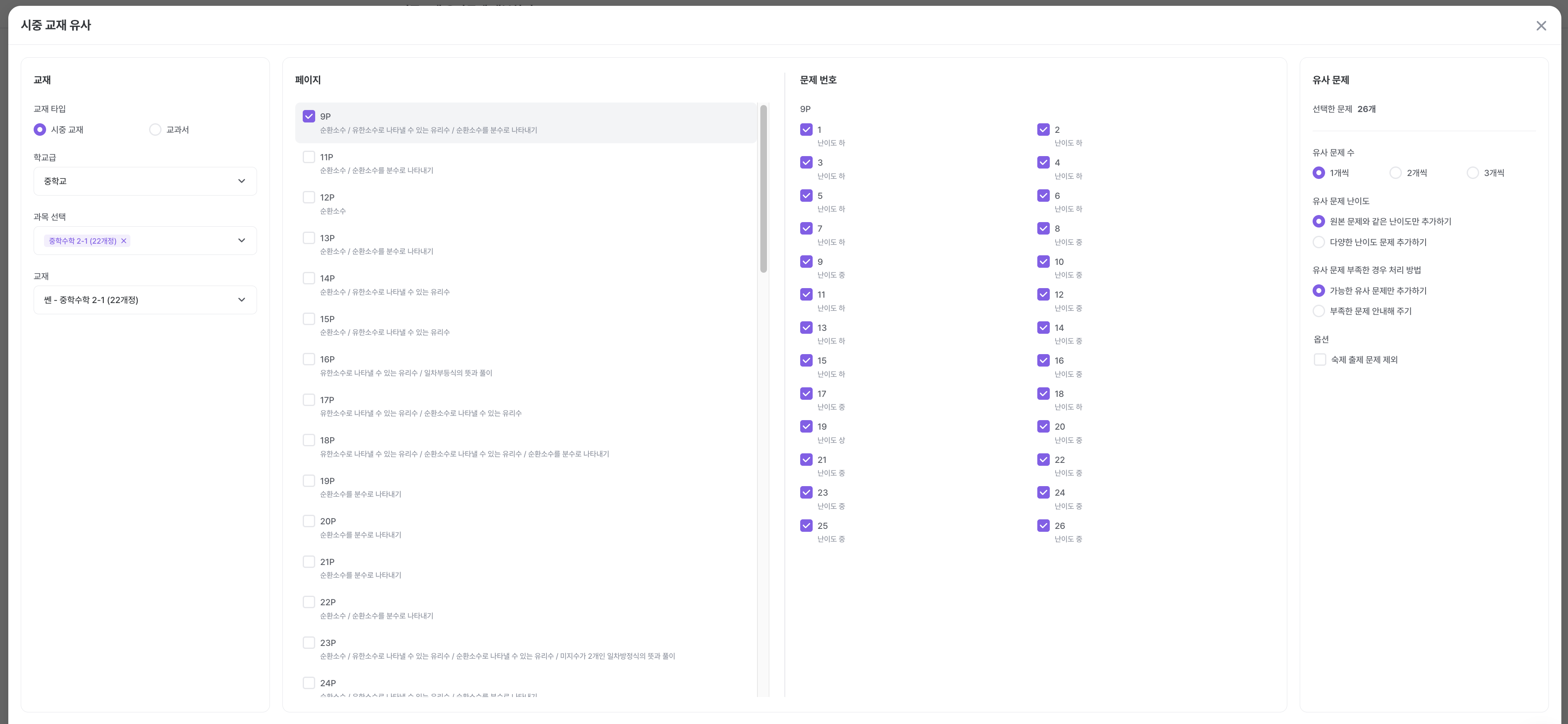
Task: Open the 쎈 - 중학수학 2-1 textbook dropdown
Action: (145, 300)
